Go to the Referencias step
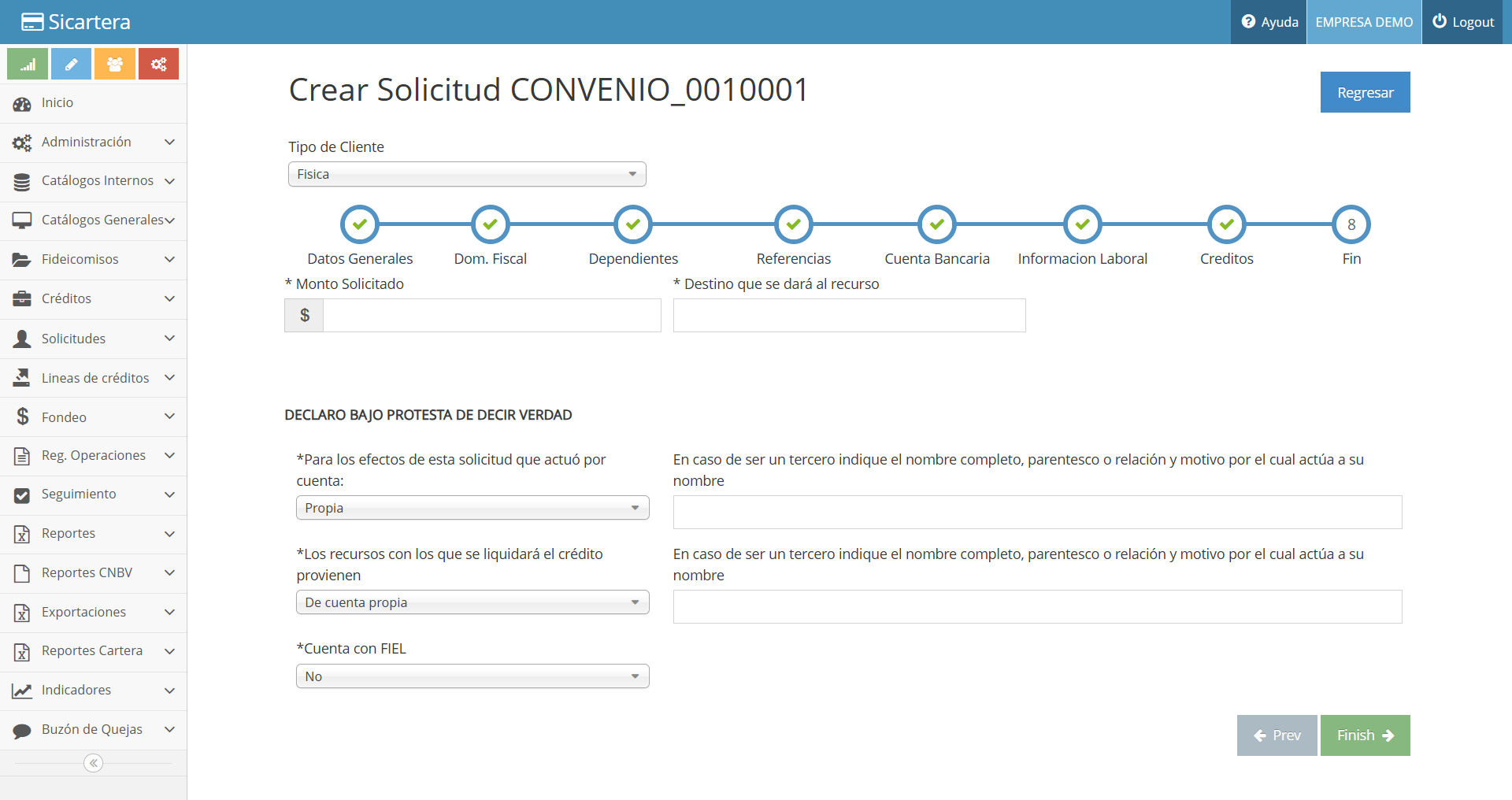This screenshot has width=1512, height=800. click(x=794, y=224)
